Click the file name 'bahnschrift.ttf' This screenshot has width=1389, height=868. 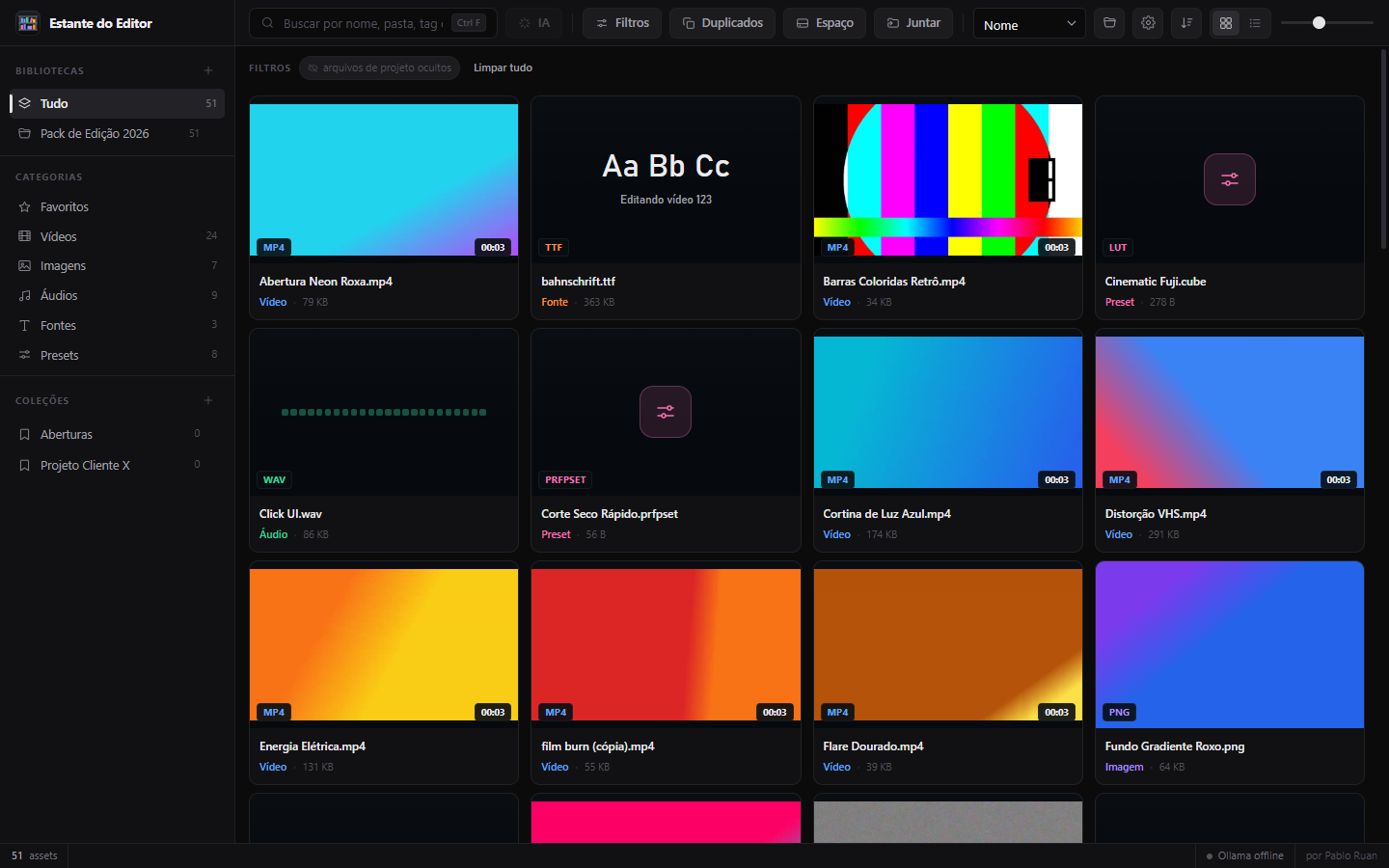[x=578, y=282]
